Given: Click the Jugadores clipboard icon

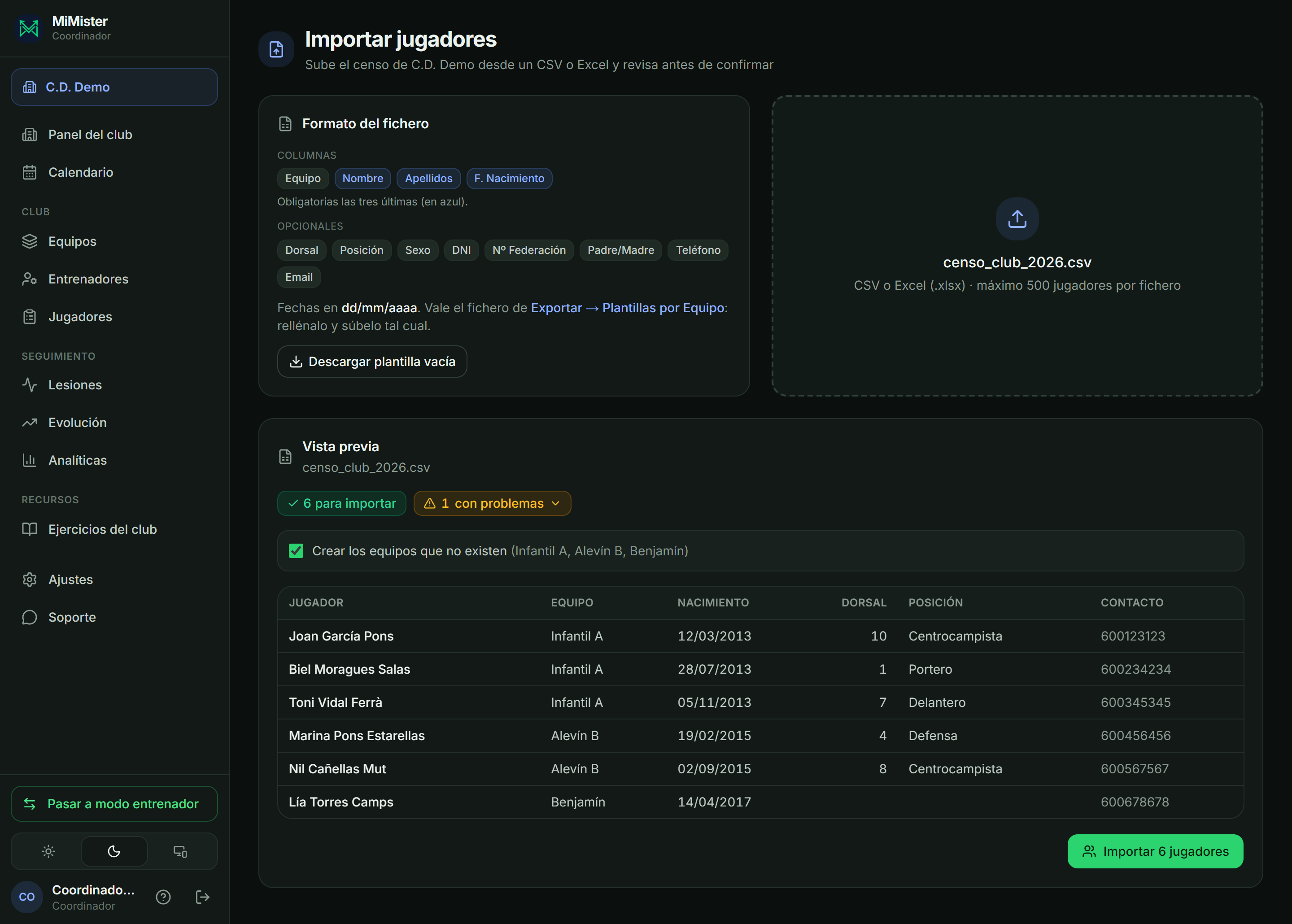Looking at the screenshot, I should [30, 317].
